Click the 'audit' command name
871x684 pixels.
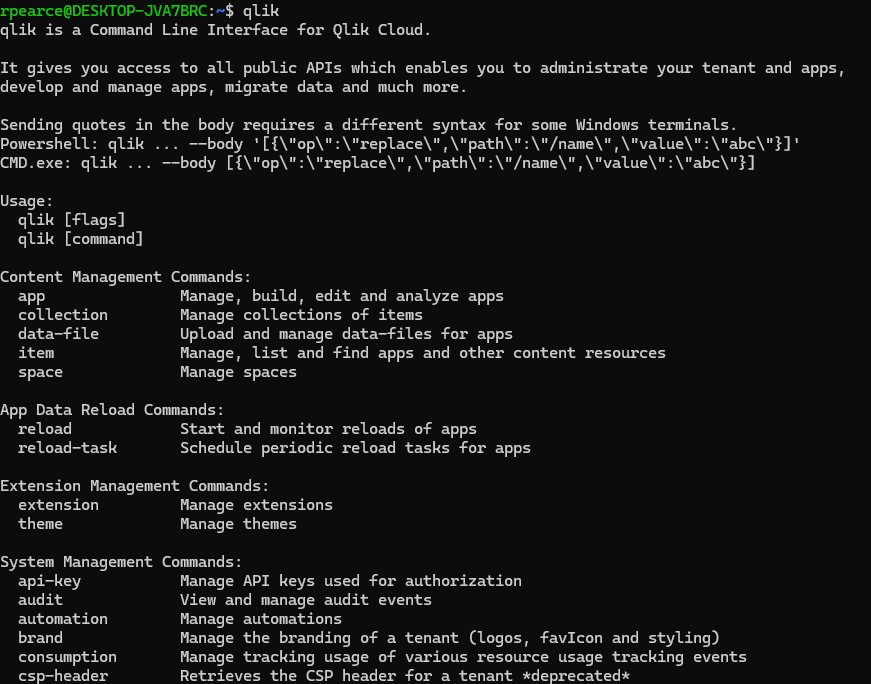pyautogui.click(x=40, y=600)
